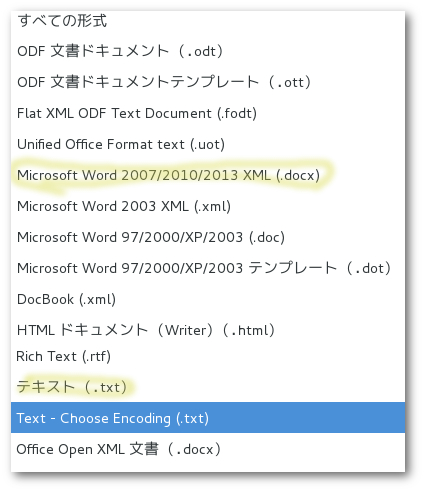
Task: Select すべての形式 option
Action: [x=208, y=21]
